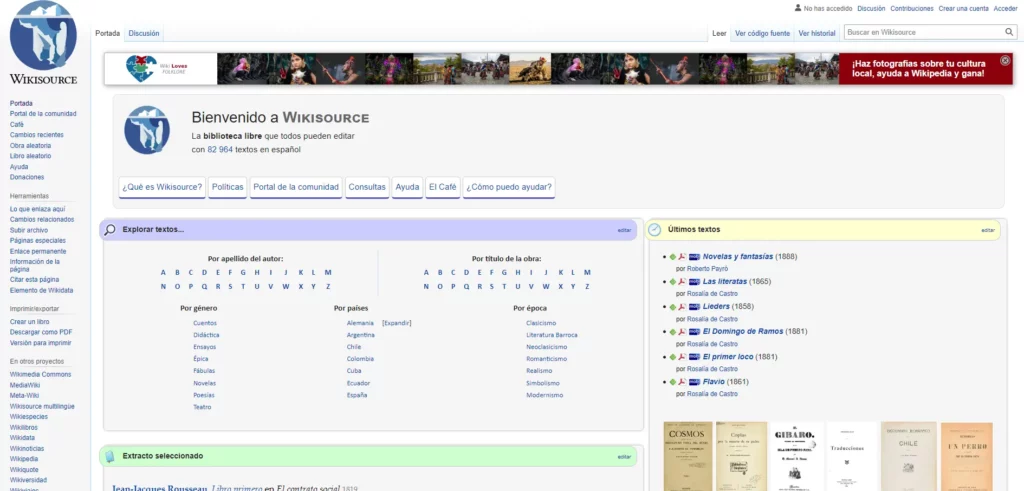Image resolution: width=1024 pixels, height=491 pixels.
Task: Click 'Descargar como PDF' in the sidebar
Action: click(40, 332)
